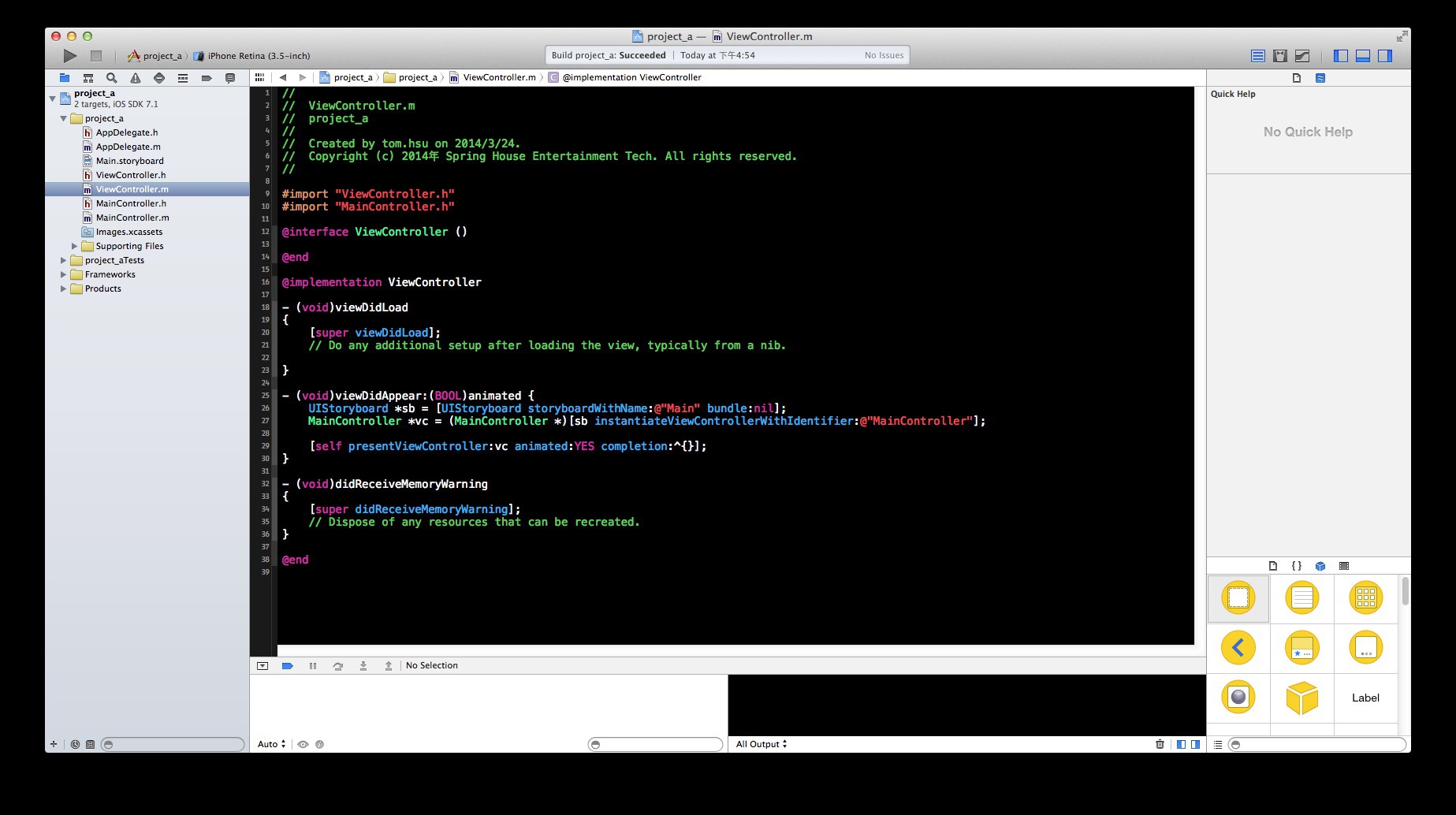Open the issue navigator warning tab
Screen dimensions: 1456x815
pyautogui.click(x=136, y=78)
